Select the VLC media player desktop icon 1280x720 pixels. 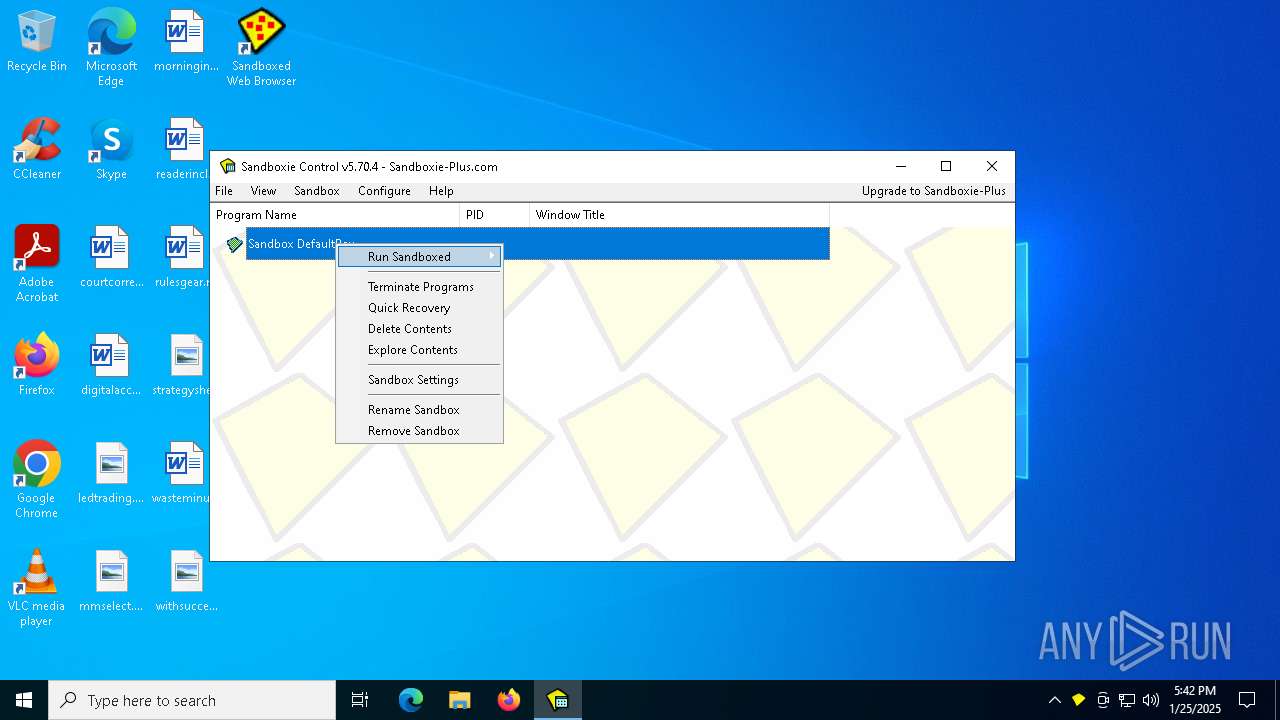[x=37, y=588]
